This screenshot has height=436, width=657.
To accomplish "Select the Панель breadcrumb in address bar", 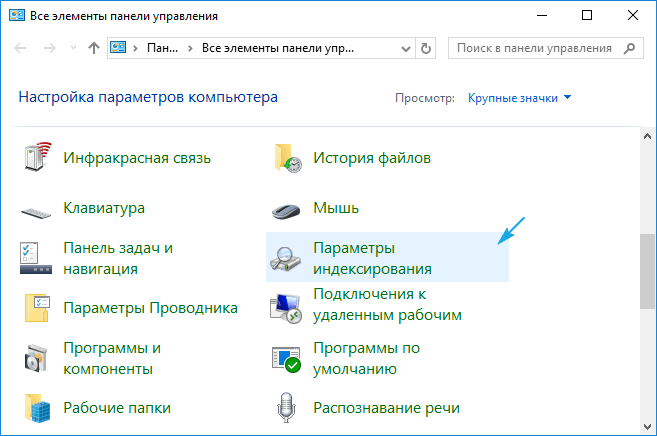I will point(163,48).
